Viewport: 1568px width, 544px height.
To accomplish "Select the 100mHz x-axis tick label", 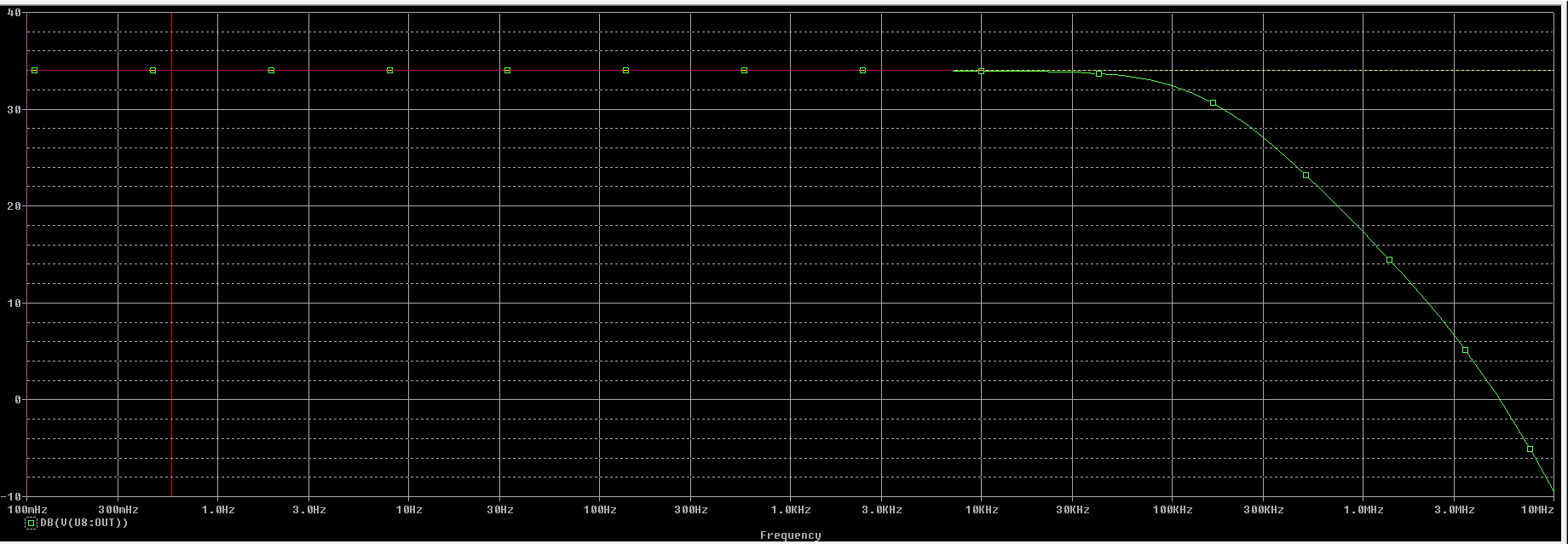I will click(x=28, y=510).
